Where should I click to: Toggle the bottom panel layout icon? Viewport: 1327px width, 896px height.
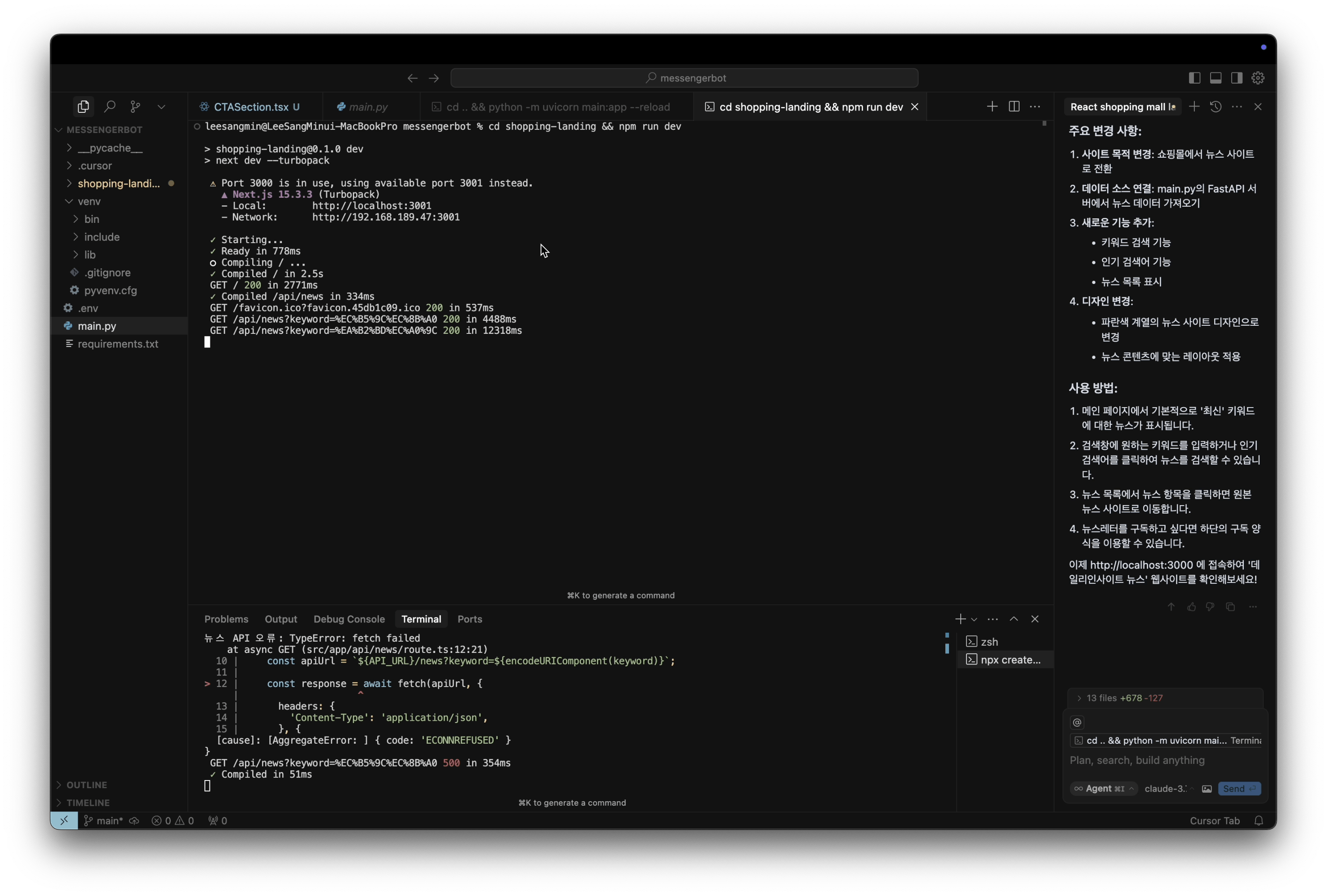(x=1216, y=78)
